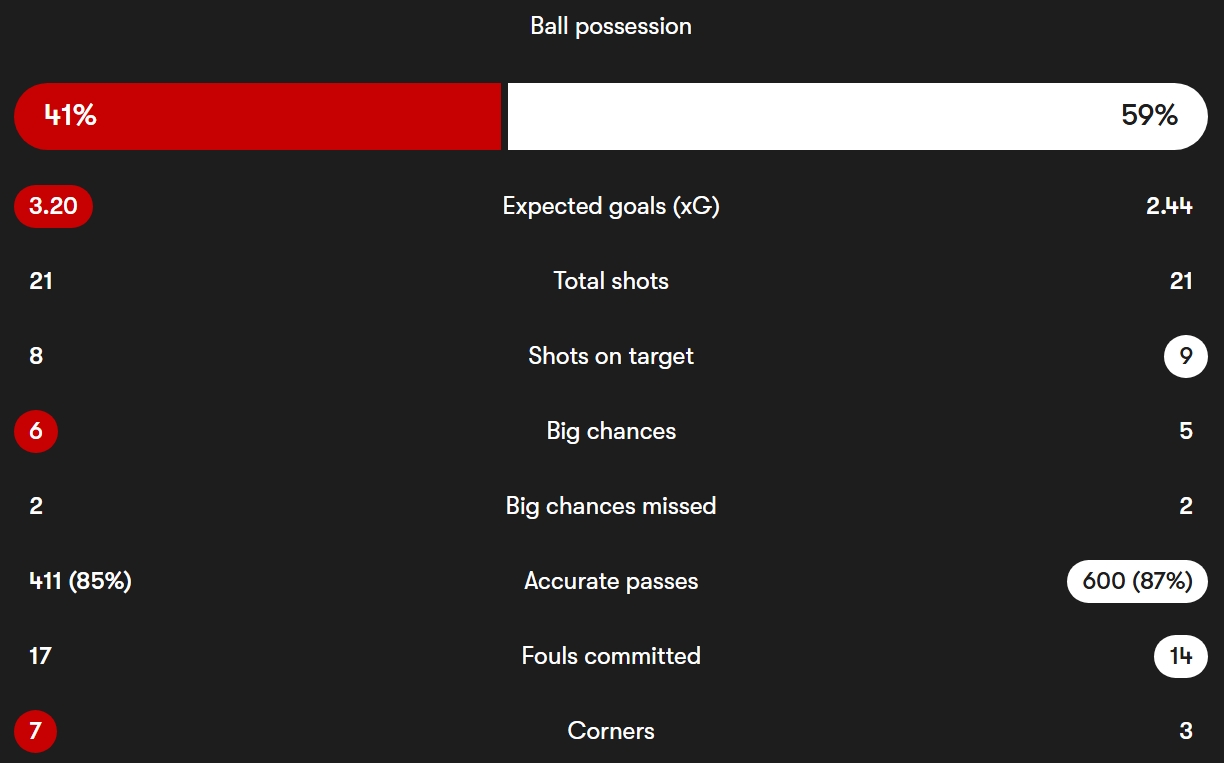Click the red 6 big chances badge
The width and height of the screenshot is (1224, 763).
[36, 431]
